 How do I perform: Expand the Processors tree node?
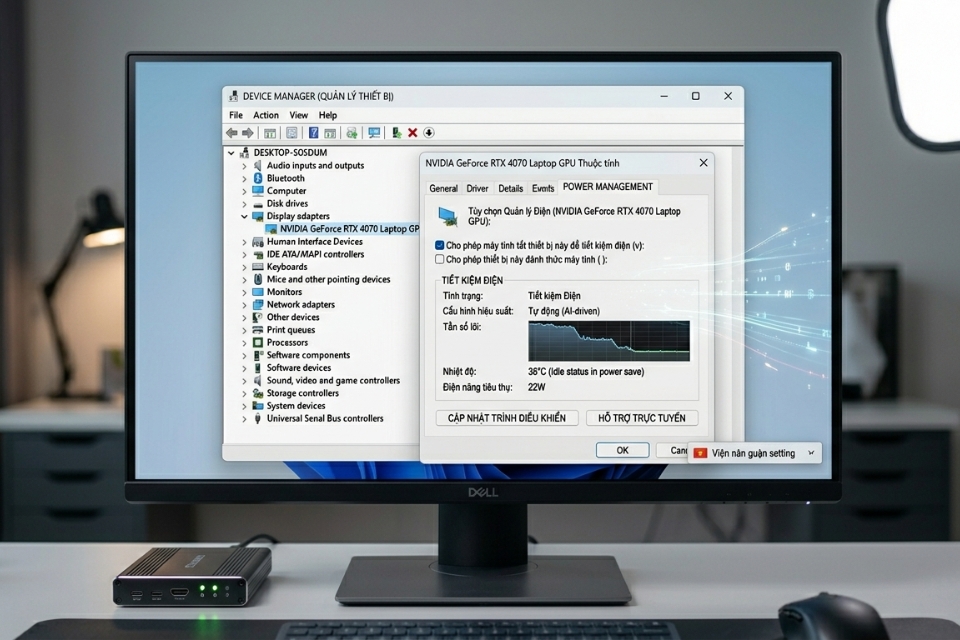pos(244,343)
